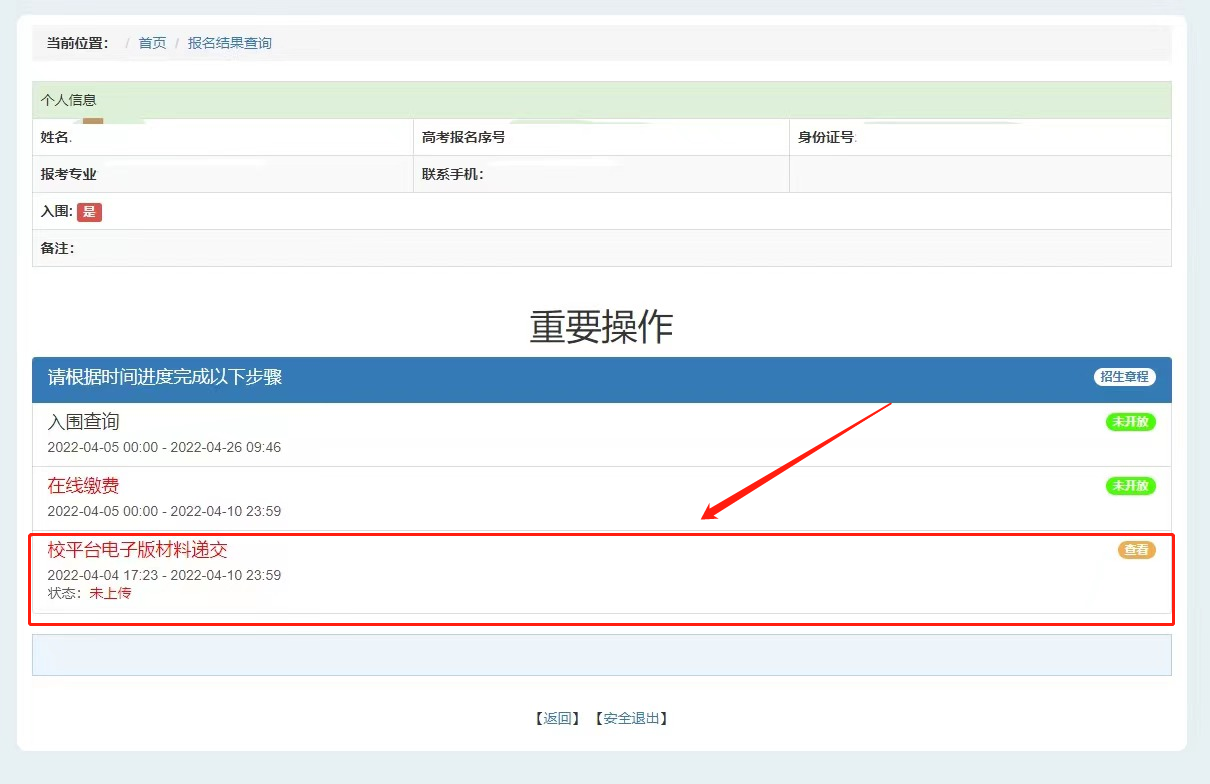This screenshot has width=1210, height=784.
Task: Click the 安全退出 logout link
Action: point(631,718)
